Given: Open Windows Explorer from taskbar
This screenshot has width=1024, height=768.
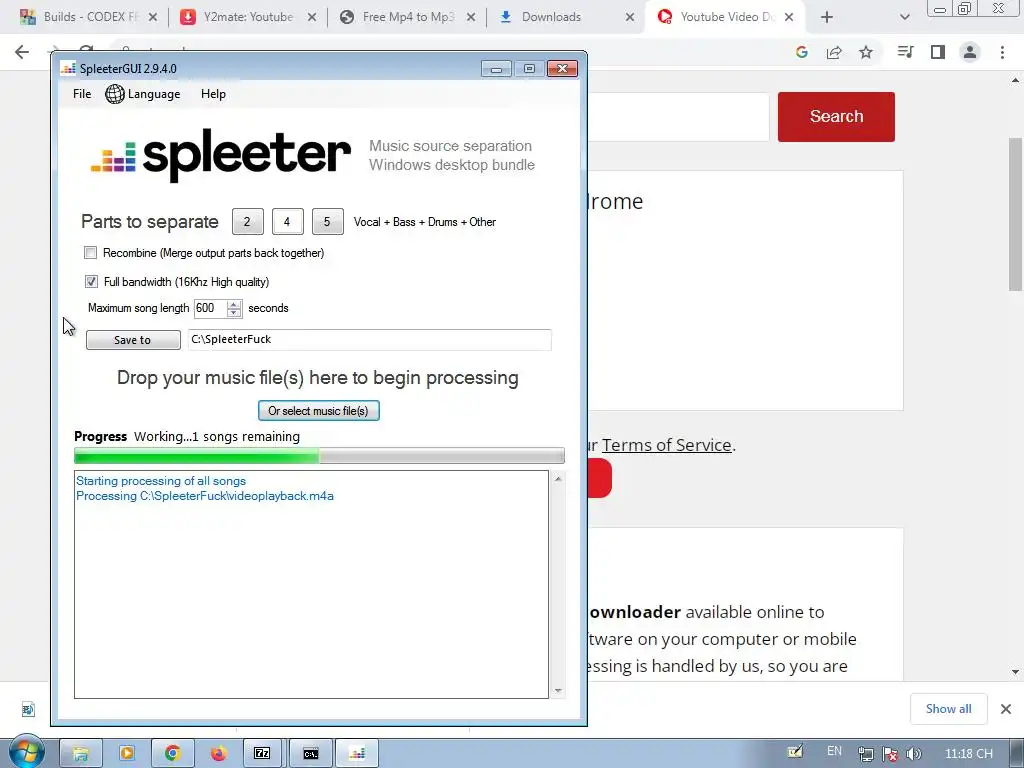Looking at the screenshot, I should click(80, 754).
